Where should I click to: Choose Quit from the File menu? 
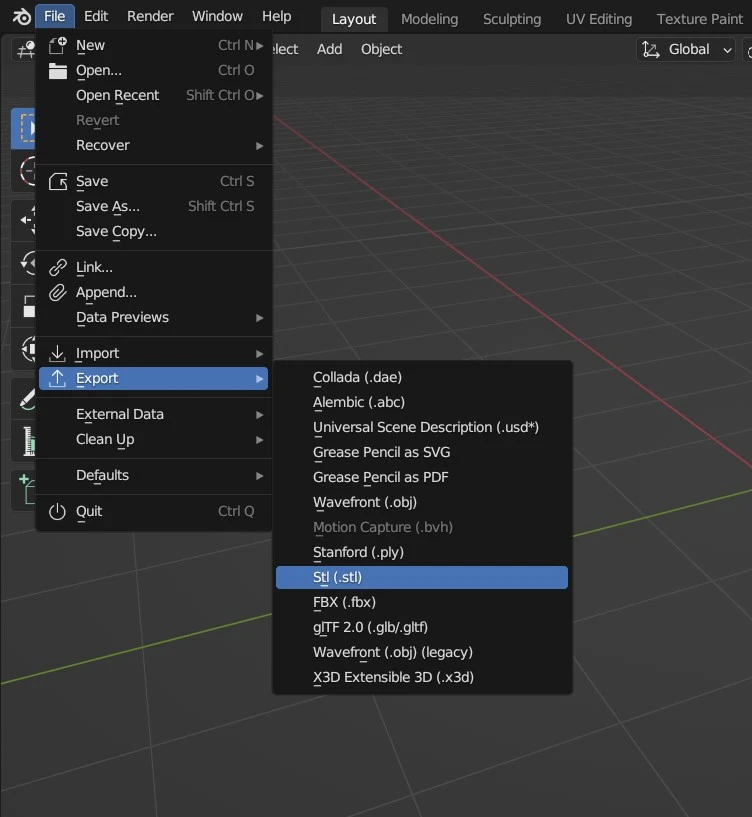coord(154,511)
